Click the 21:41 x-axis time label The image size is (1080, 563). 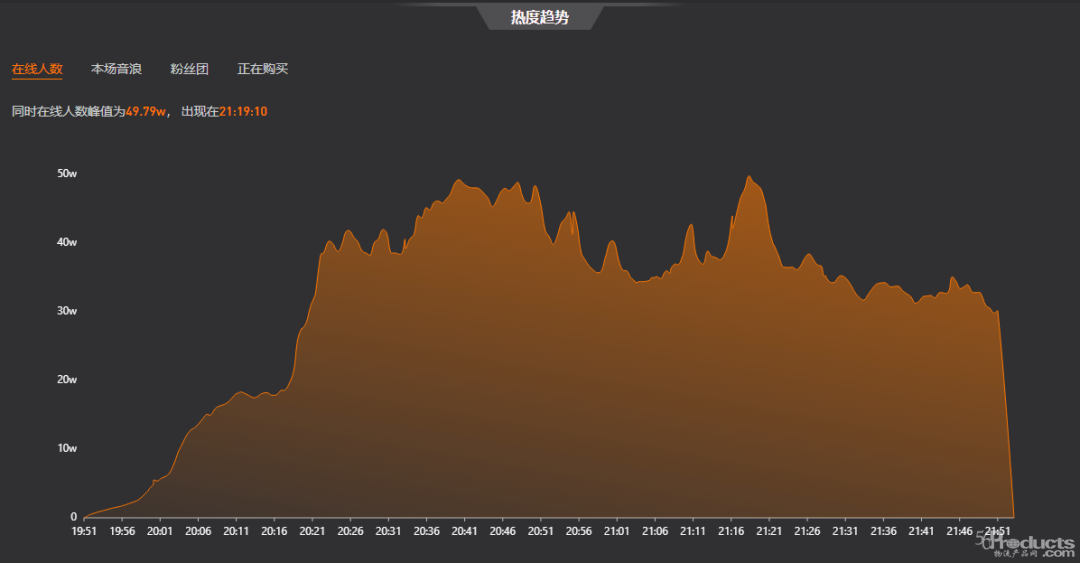click(921, 532)
